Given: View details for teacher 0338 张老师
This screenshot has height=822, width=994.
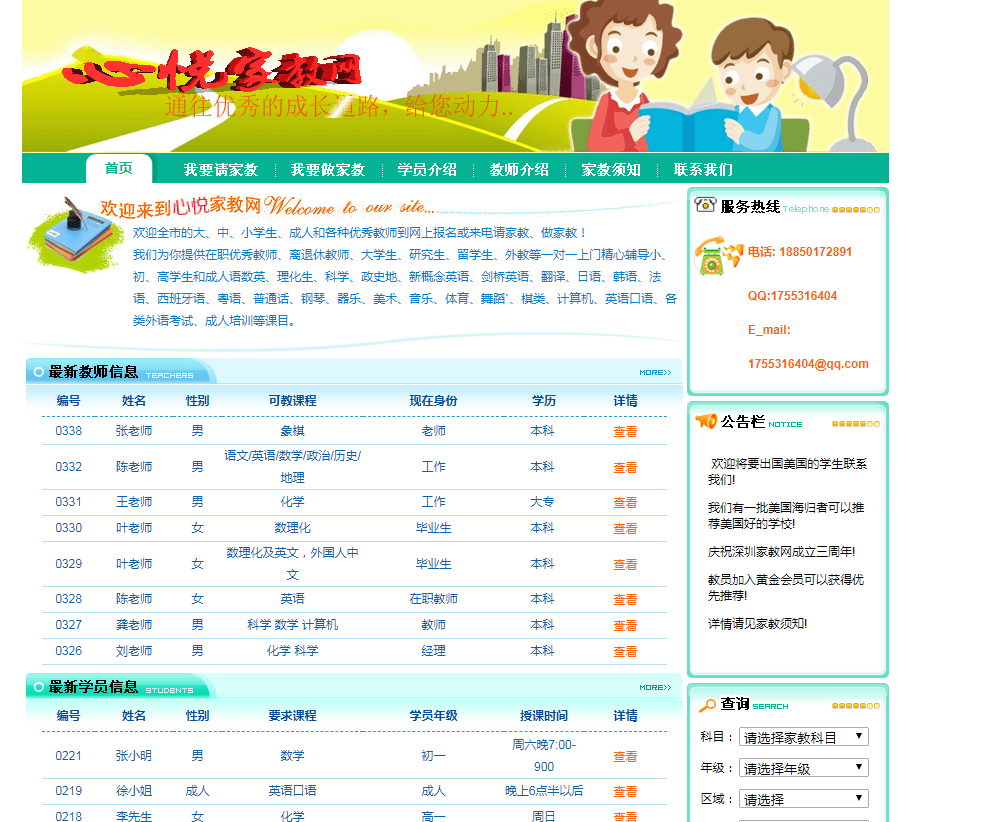Looking at the screenshot, I should click(x=625, y=432).
